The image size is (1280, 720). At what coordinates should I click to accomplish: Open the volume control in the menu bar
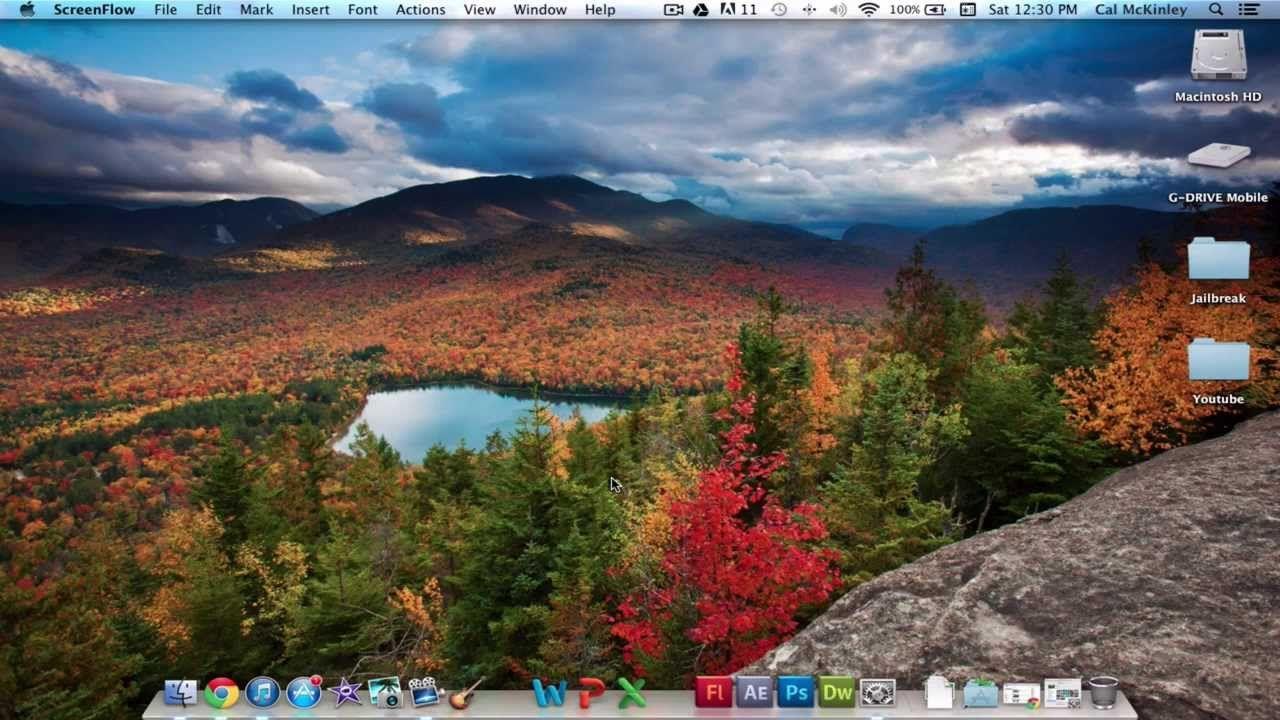837,9
